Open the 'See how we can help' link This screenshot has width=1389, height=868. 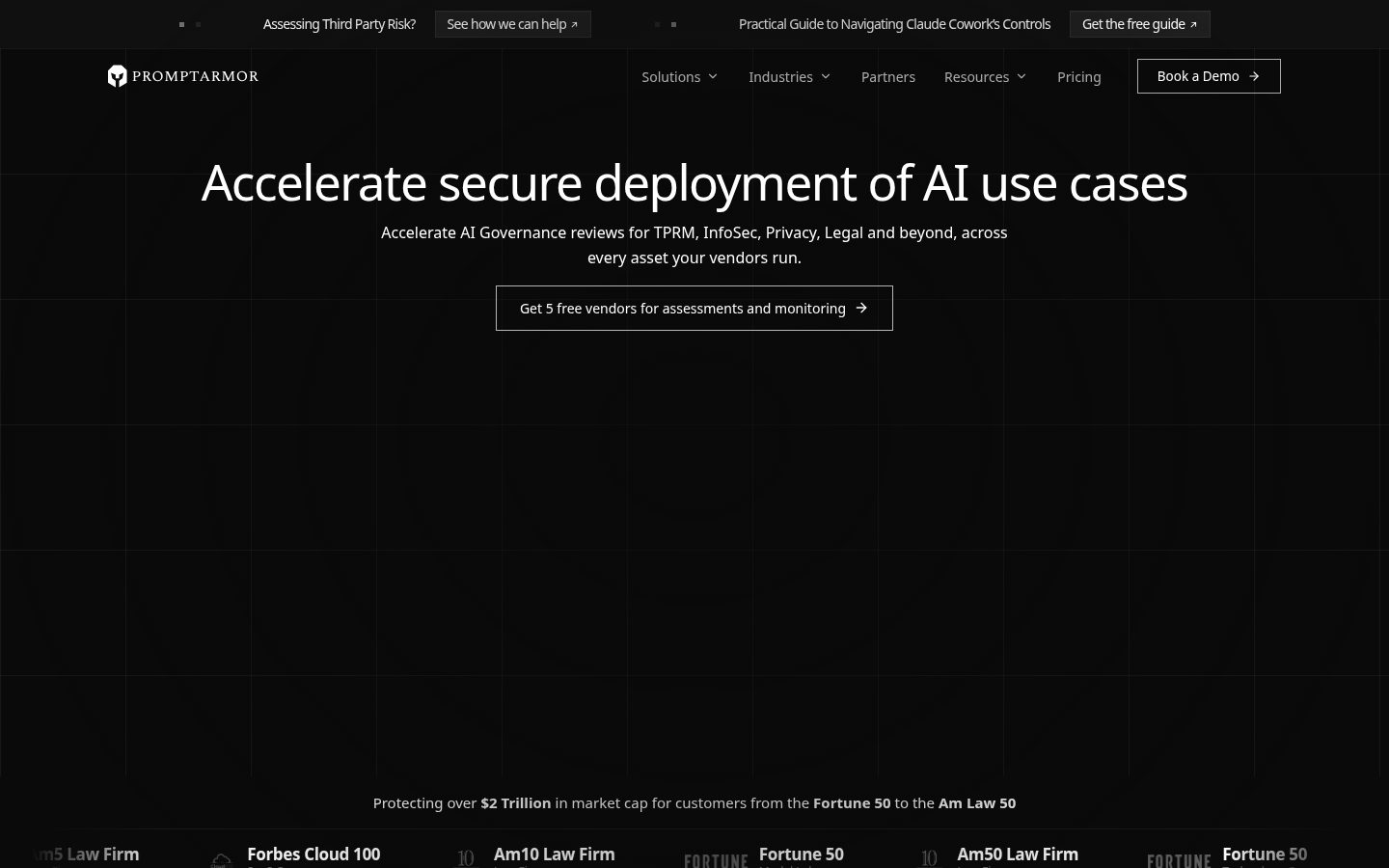(x=512, y=24)
